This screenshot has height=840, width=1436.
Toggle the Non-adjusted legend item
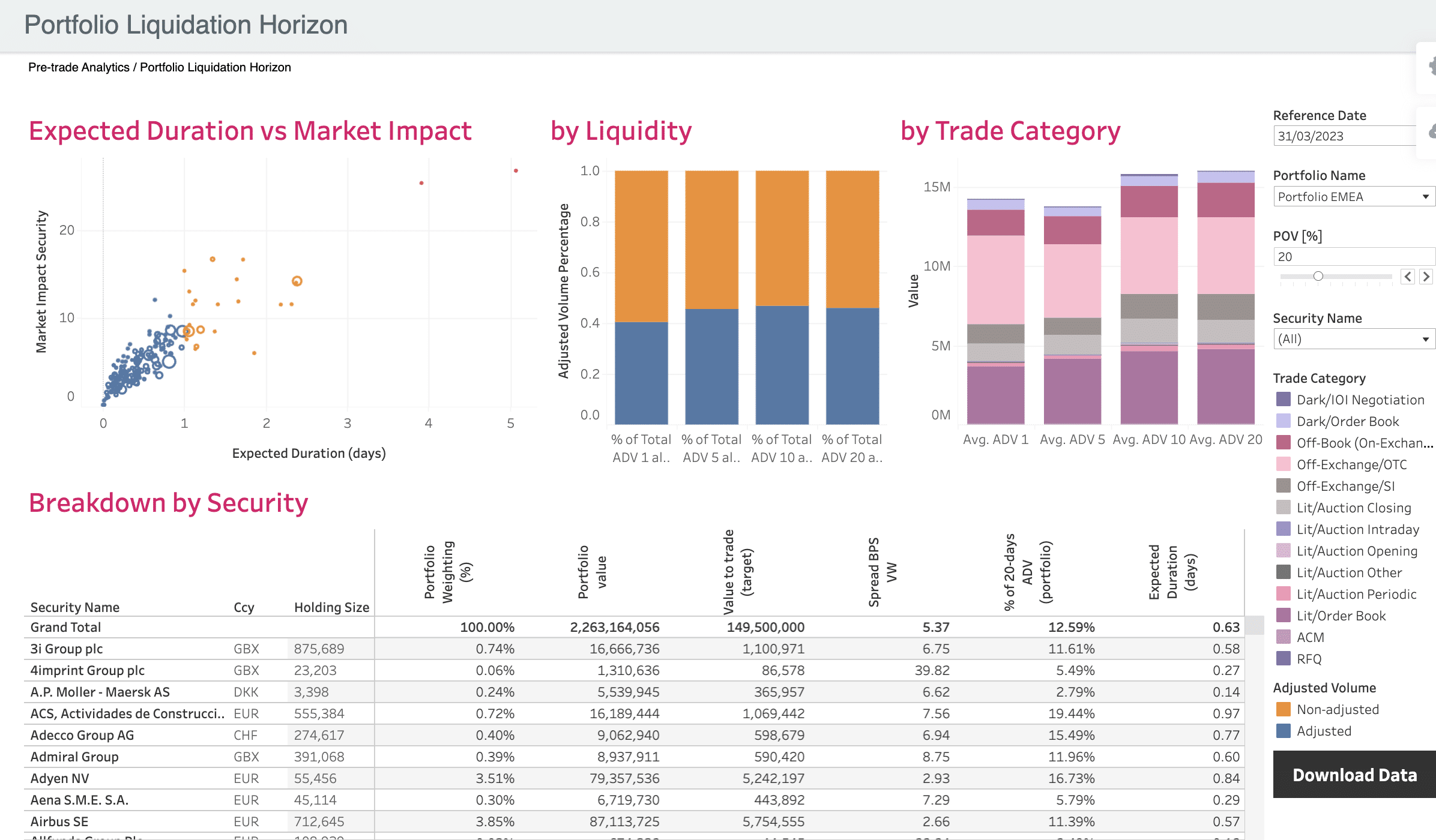point(1284,709)
